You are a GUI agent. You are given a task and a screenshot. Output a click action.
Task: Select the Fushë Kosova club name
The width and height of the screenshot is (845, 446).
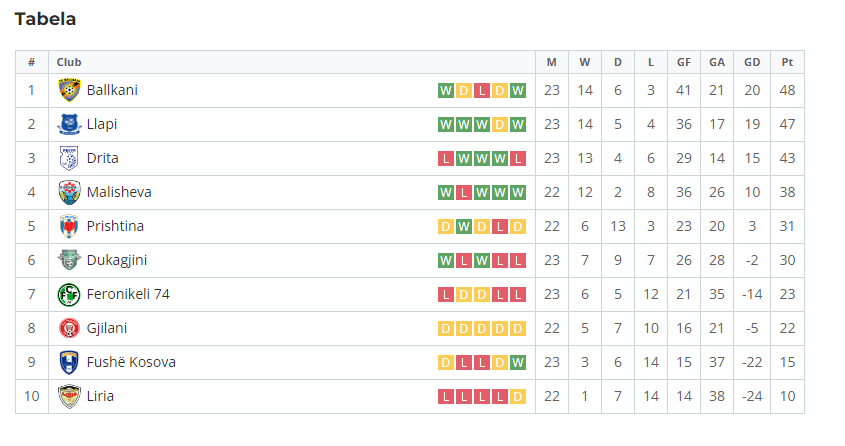click(x=131, y=362)
